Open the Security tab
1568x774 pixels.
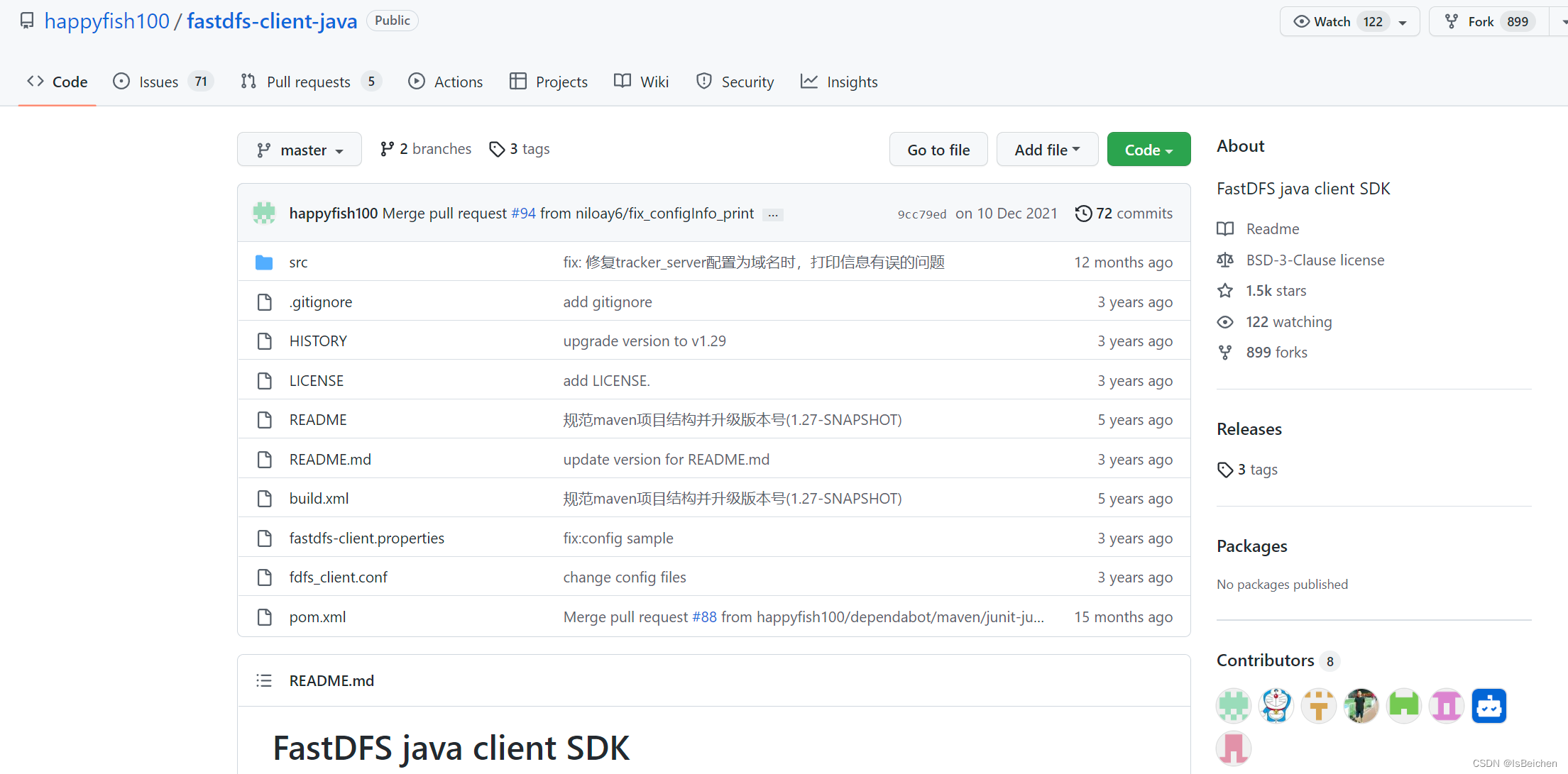point(735,82)
